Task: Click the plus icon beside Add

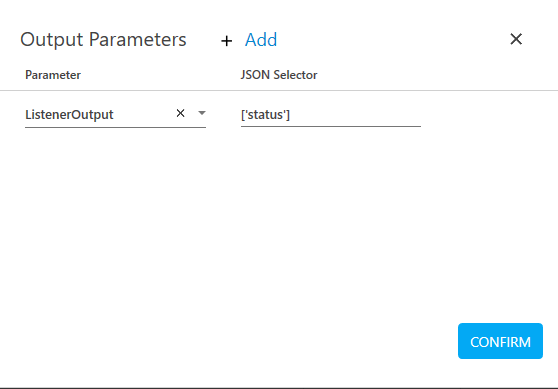Action: pos(226,41)
